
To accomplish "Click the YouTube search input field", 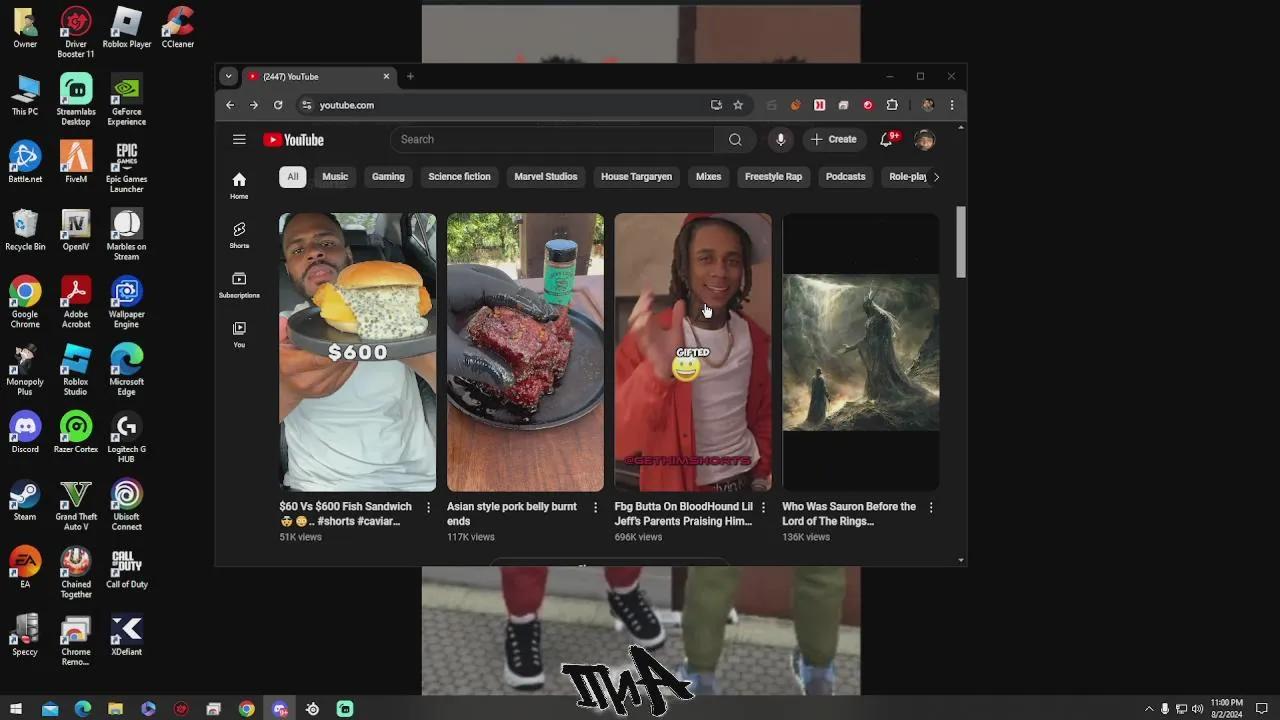I will (553, 140).
